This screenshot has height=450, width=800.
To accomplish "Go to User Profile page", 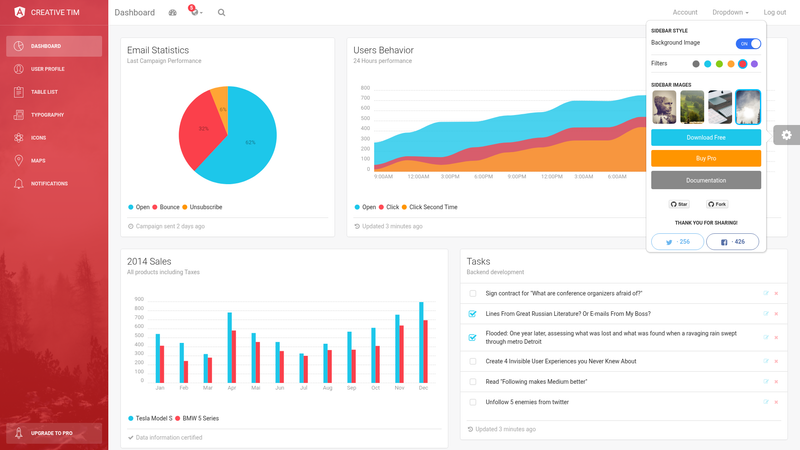I will pos(54,69).
